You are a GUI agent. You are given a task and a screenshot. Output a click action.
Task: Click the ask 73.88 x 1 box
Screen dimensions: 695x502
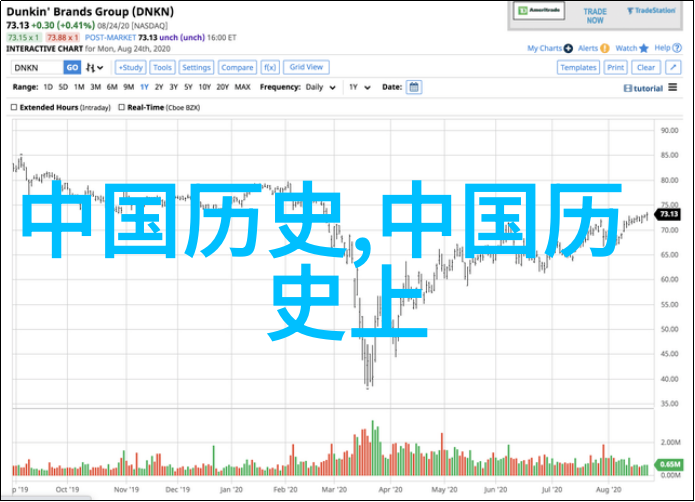click(63, 38)
